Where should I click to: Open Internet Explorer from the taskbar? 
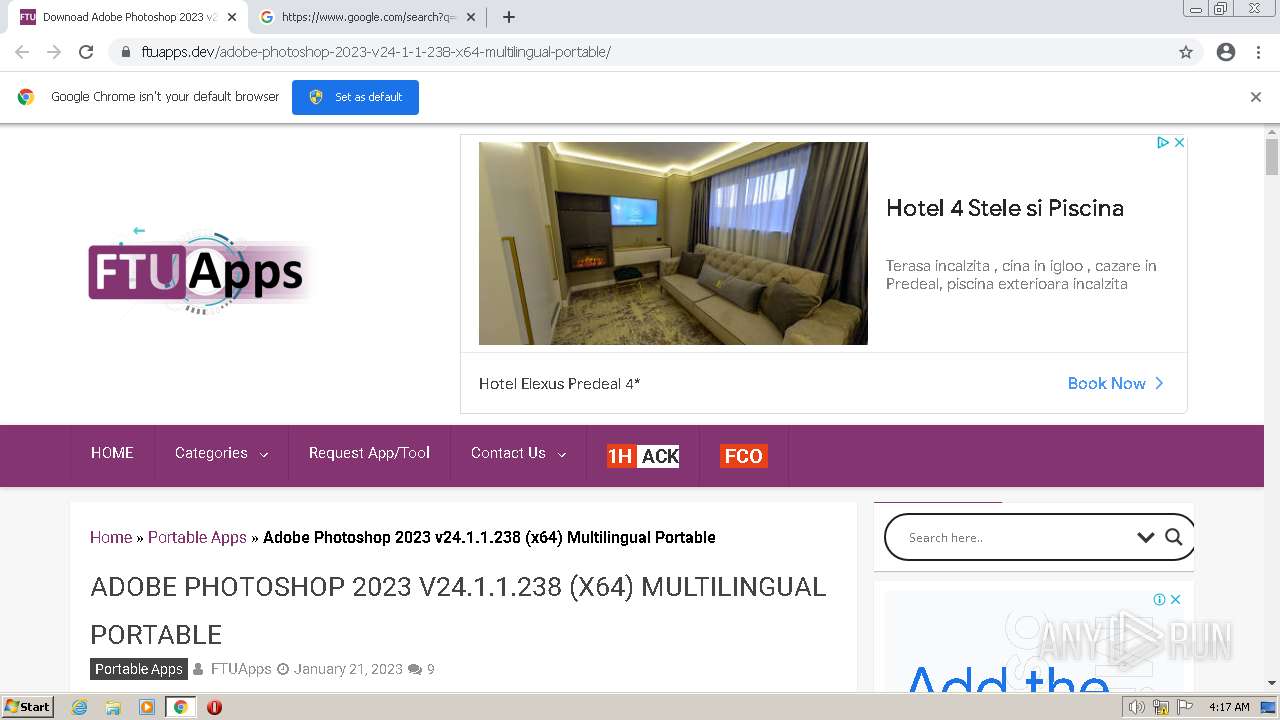pos(79,707)
